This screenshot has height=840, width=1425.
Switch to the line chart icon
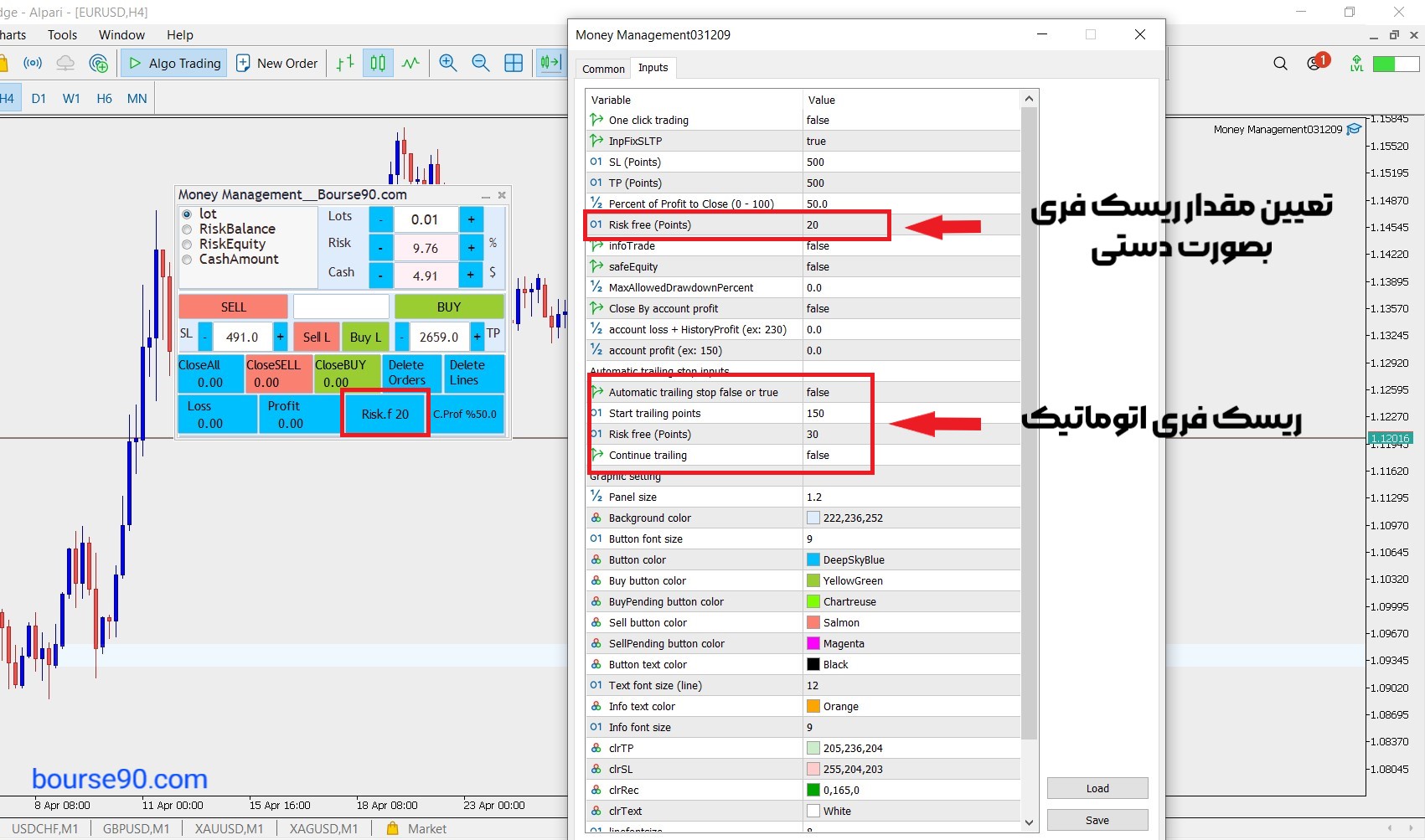410,63
